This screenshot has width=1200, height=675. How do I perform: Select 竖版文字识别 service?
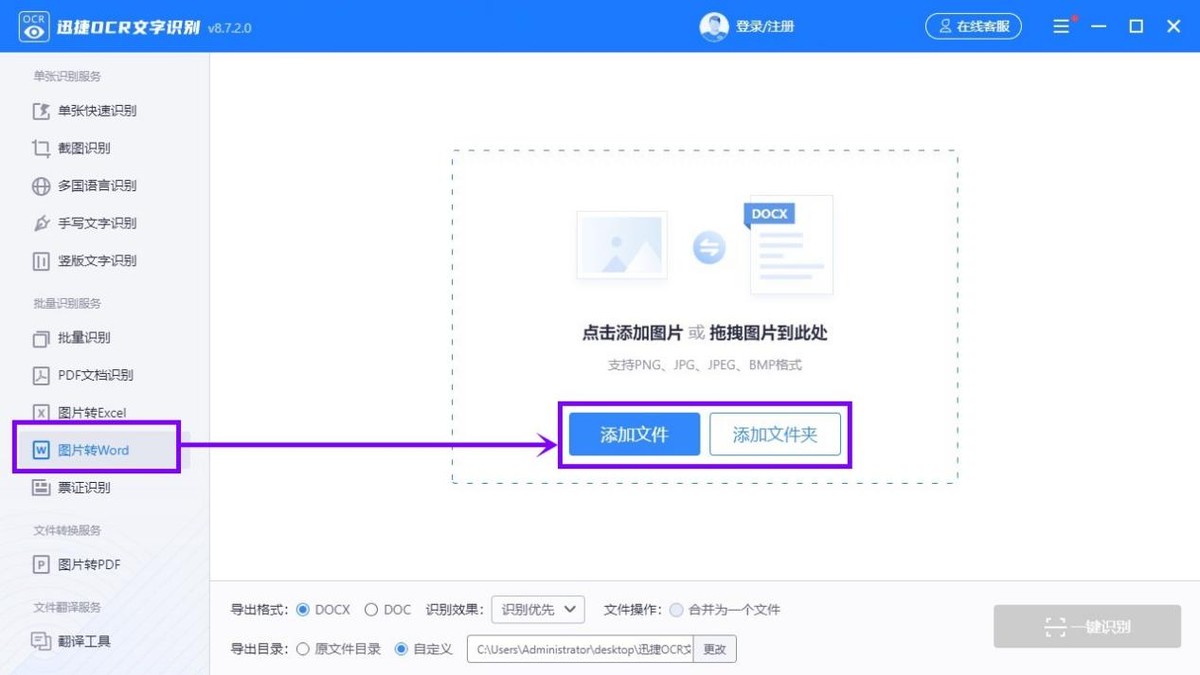89,260
